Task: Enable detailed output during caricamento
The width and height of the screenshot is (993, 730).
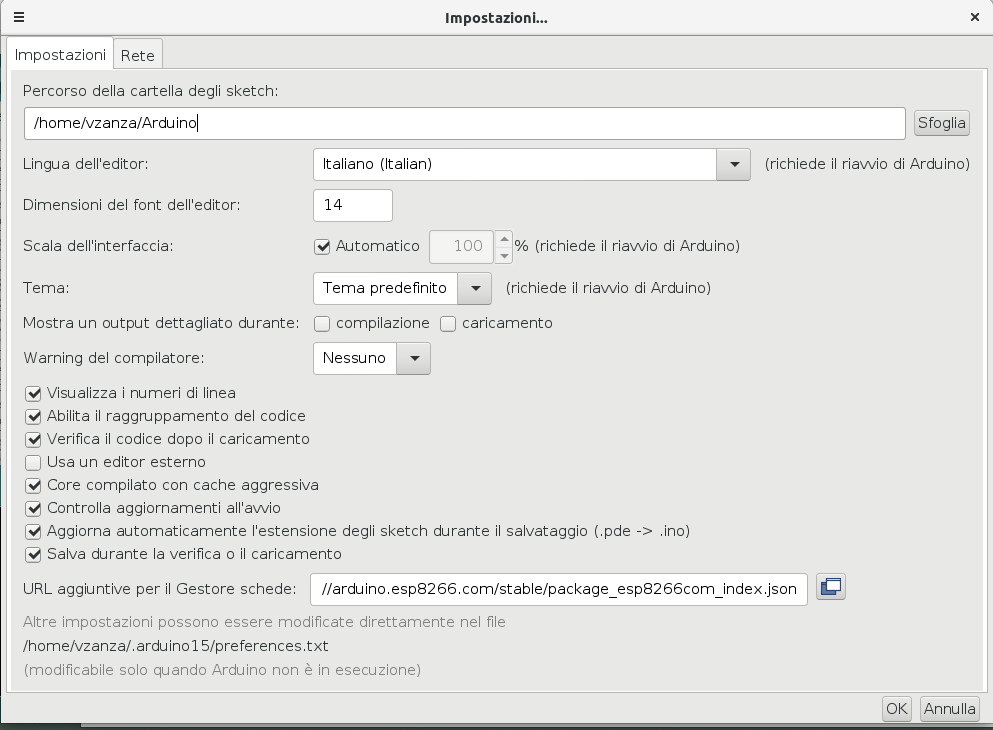Action: point(448,323)
